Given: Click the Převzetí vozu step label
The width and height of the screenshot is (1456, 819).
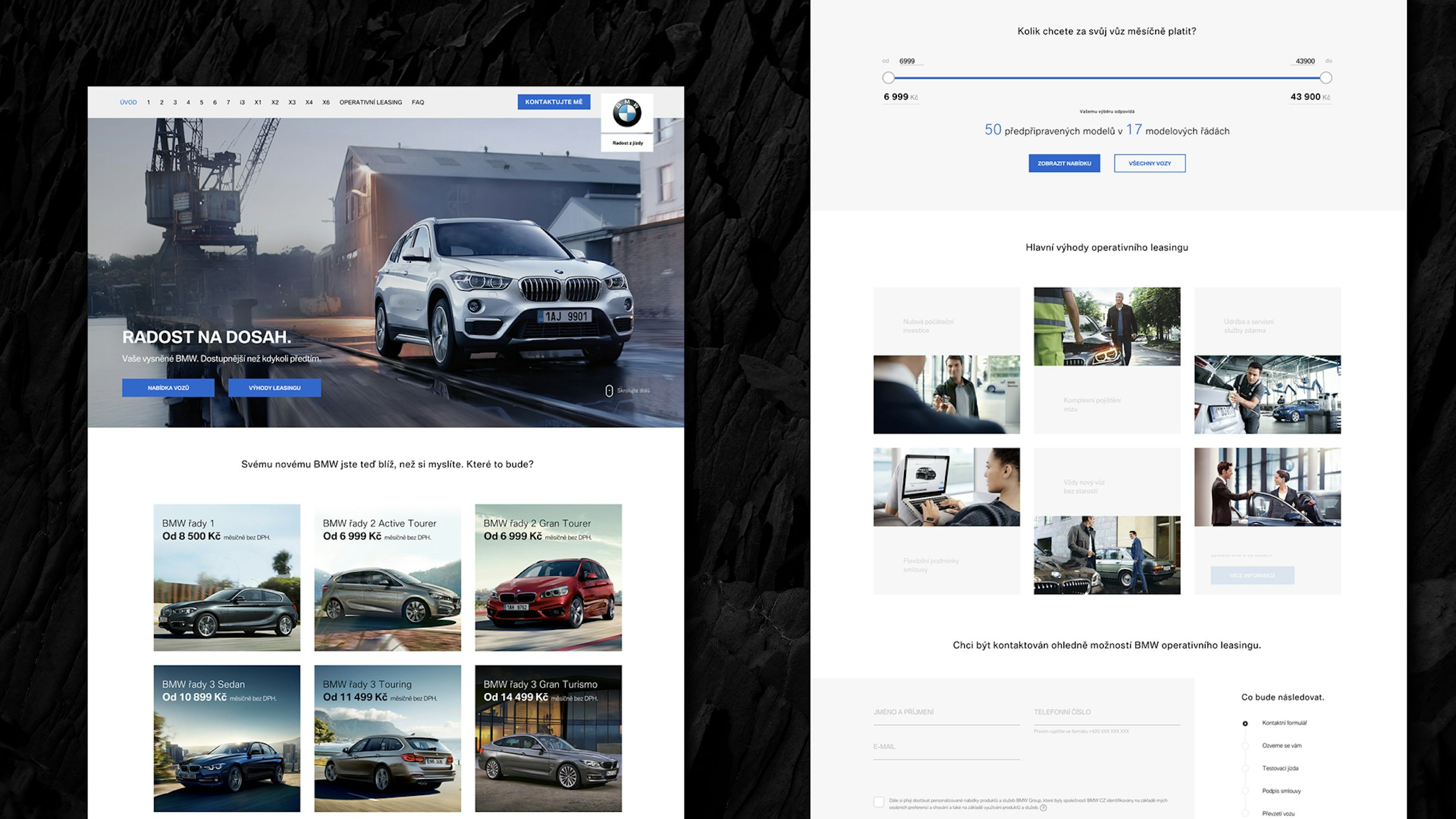Looking at the screenshot, I should pos(1278,814).
